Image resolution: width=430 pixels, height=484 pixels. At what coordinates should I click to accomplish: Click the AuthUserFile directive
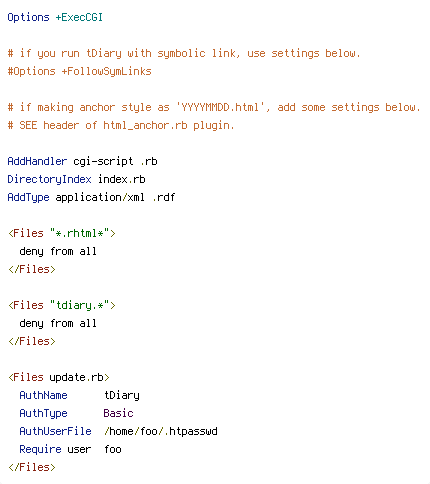(55, 431)
